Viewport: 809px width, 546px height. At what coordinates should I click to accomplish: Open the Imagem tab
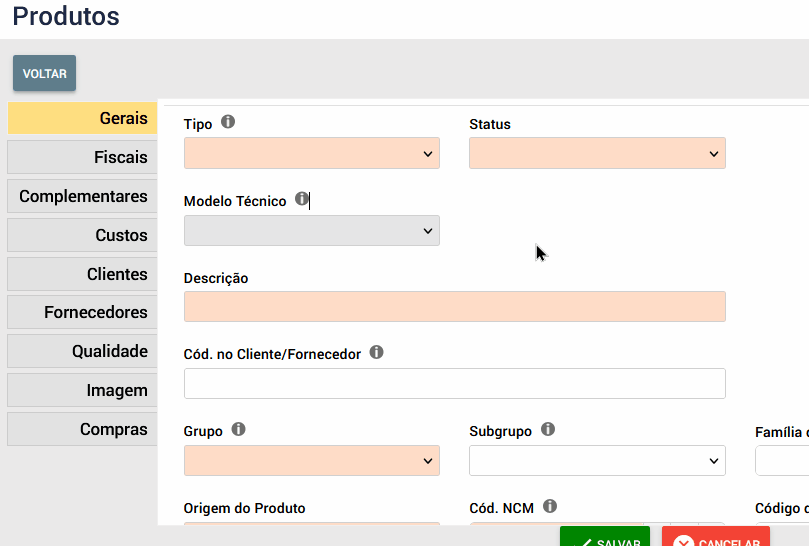82,390
